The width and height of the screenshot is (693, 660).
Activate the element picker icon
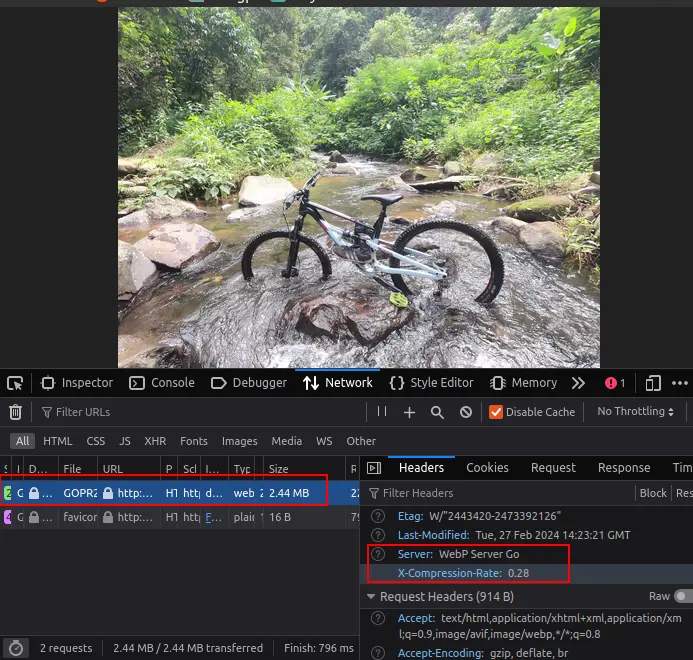15,383
